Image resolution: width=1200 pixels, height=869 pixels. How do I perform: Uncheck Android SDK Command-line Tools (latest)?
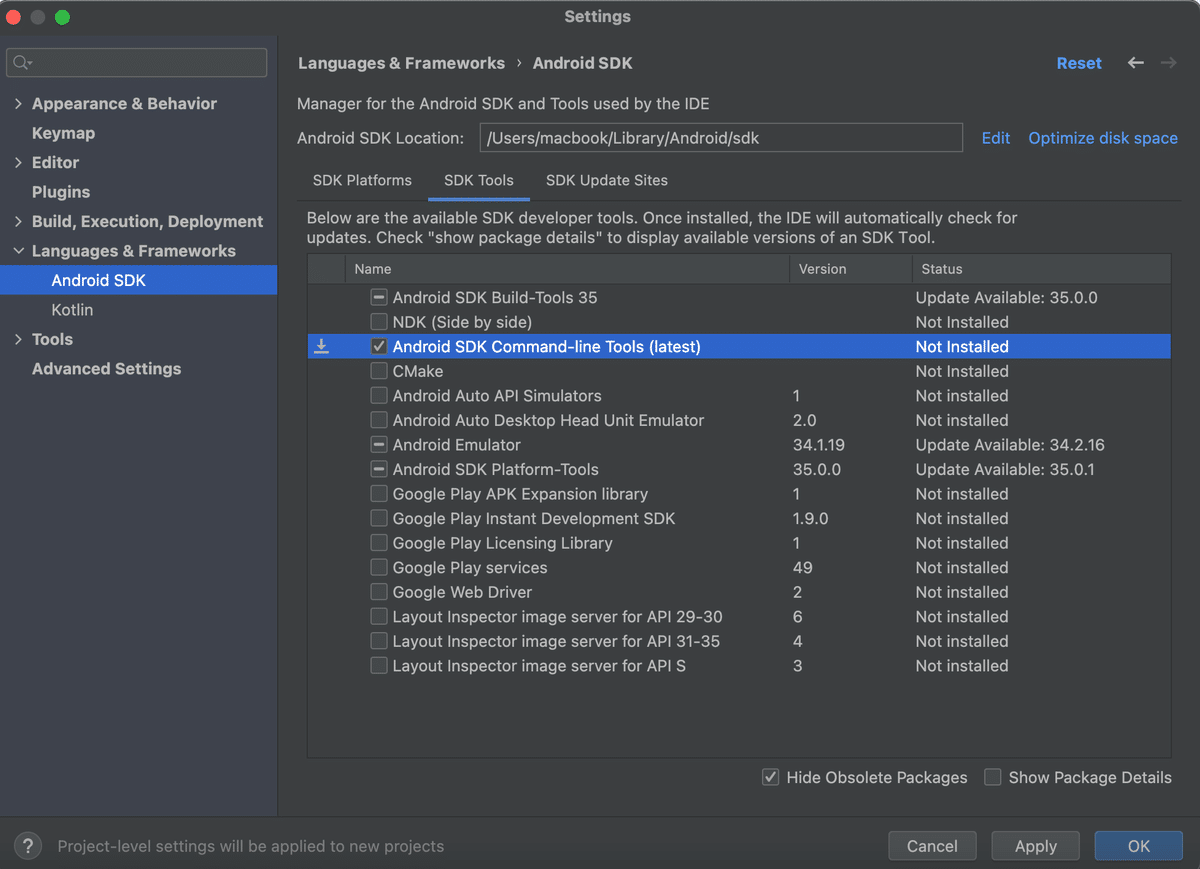coord(379,346)
